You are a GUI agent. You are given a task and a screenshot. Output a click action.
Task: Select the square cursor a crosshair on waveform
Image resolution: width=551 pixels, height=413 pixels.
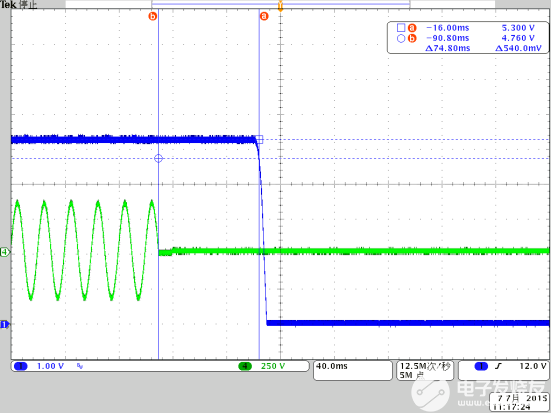[x=259, y=140]
